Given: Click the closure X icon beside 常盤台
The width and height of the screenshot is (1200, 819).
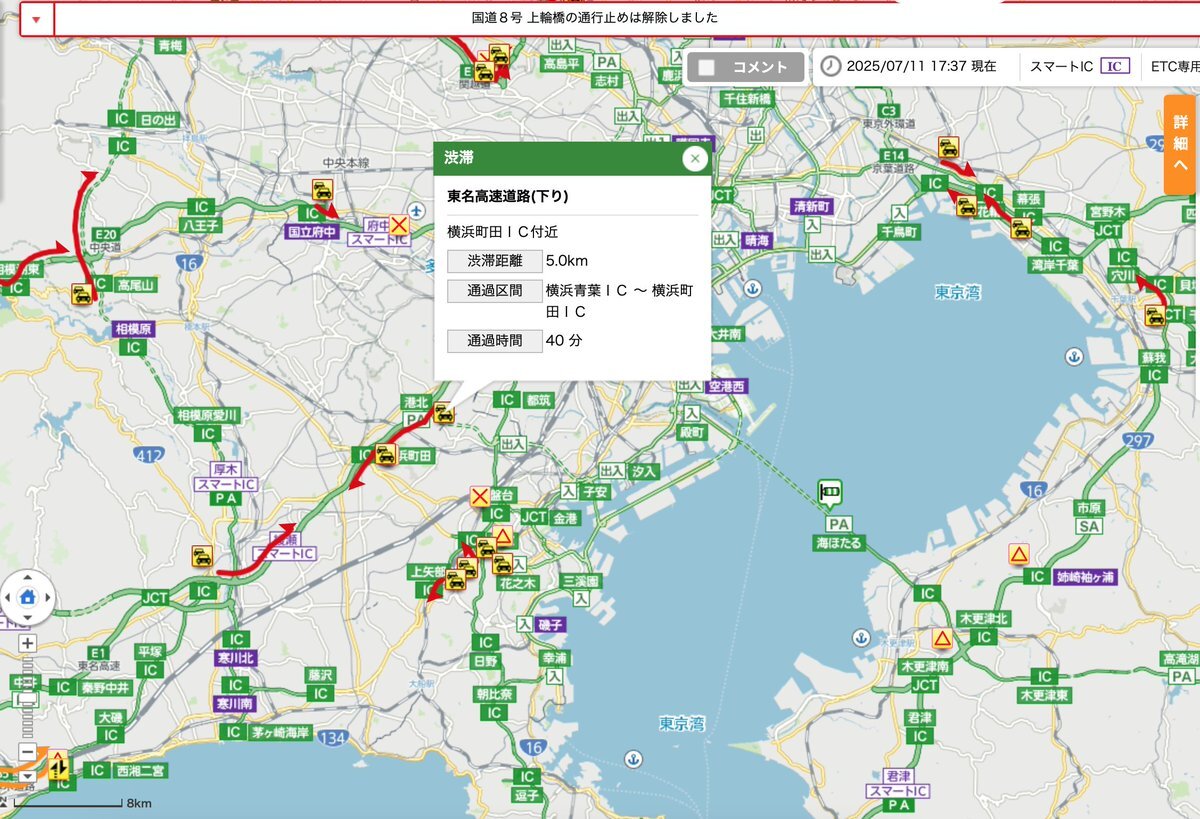Looking at the screenshot, I should [480, 496].
